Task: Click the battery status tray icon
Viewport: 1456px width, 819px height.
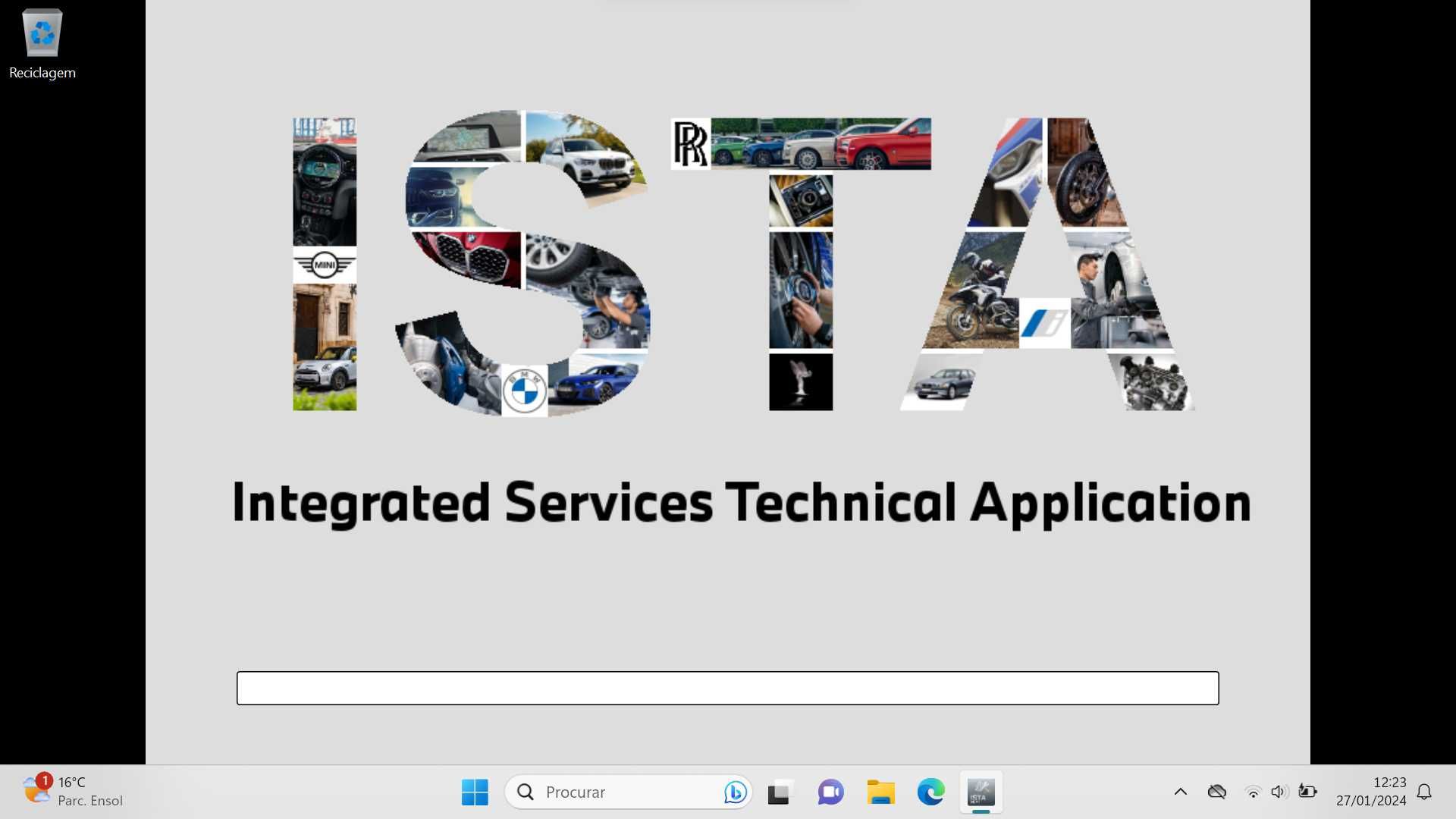Action: tap(1308, 792)
